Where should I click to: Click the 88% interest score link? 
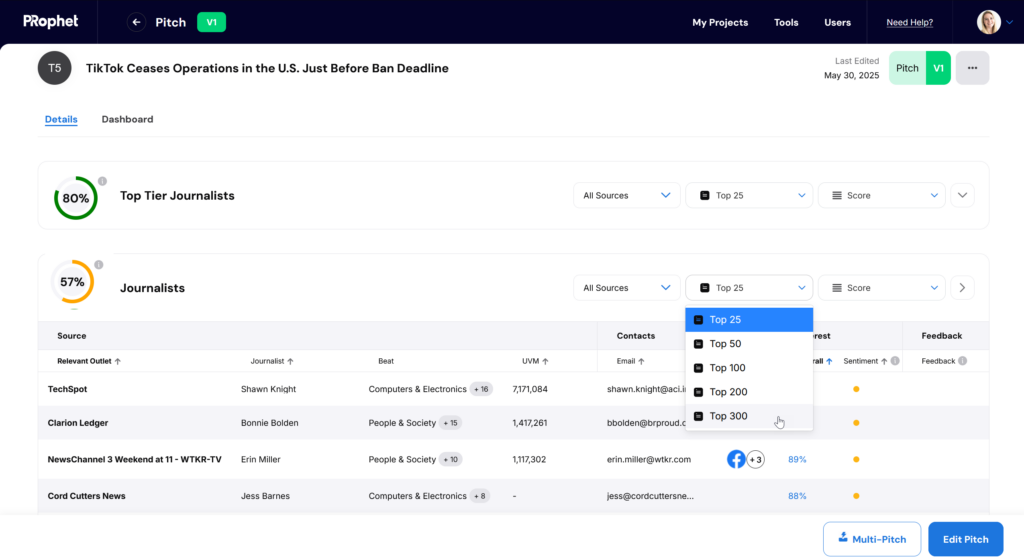pos(797,496)
